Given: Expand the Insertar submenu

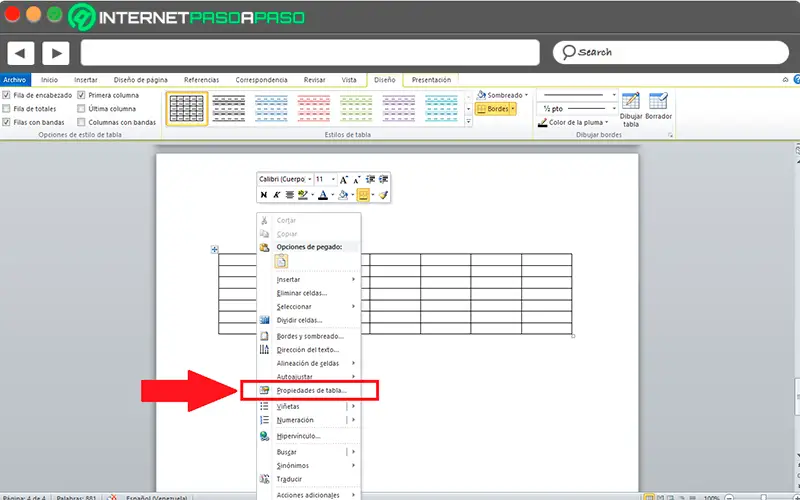Looking at the screenshot, I should pyautogui.click(x=314, y=280).
